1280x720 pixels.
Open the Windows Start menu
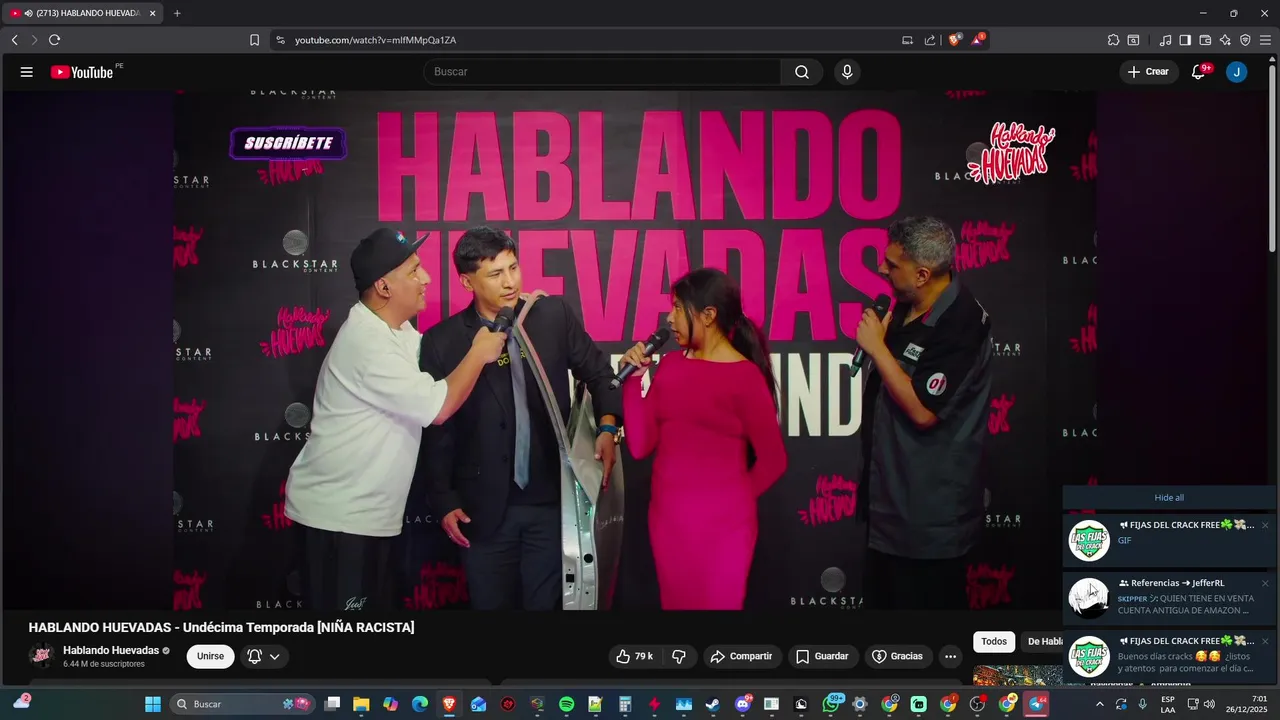click(153, 704)
